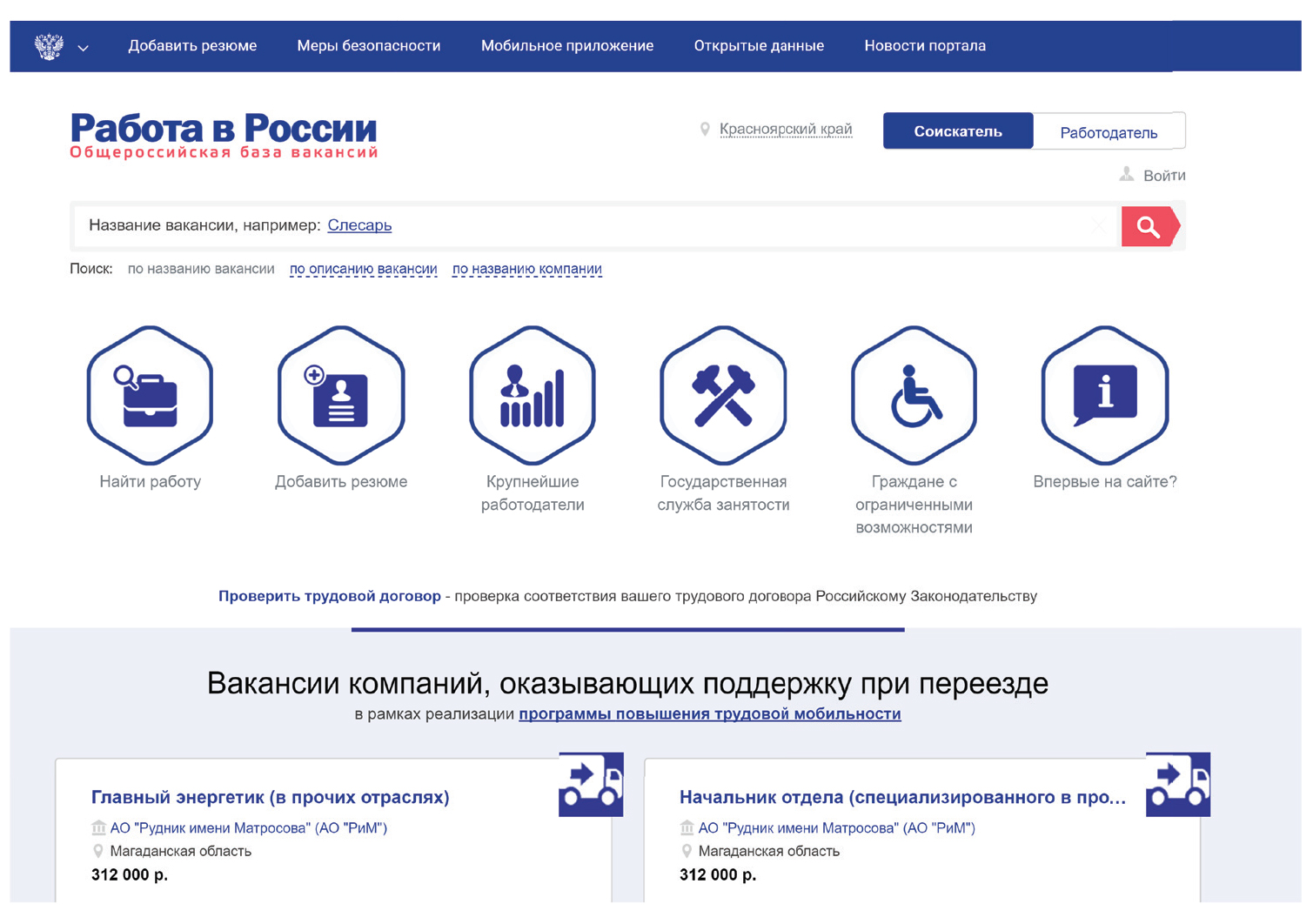The height and width of the screenshot is (924, 1313).
Task: Expand the dropdown chevron beside the emblem
Action: click(84, 49)
